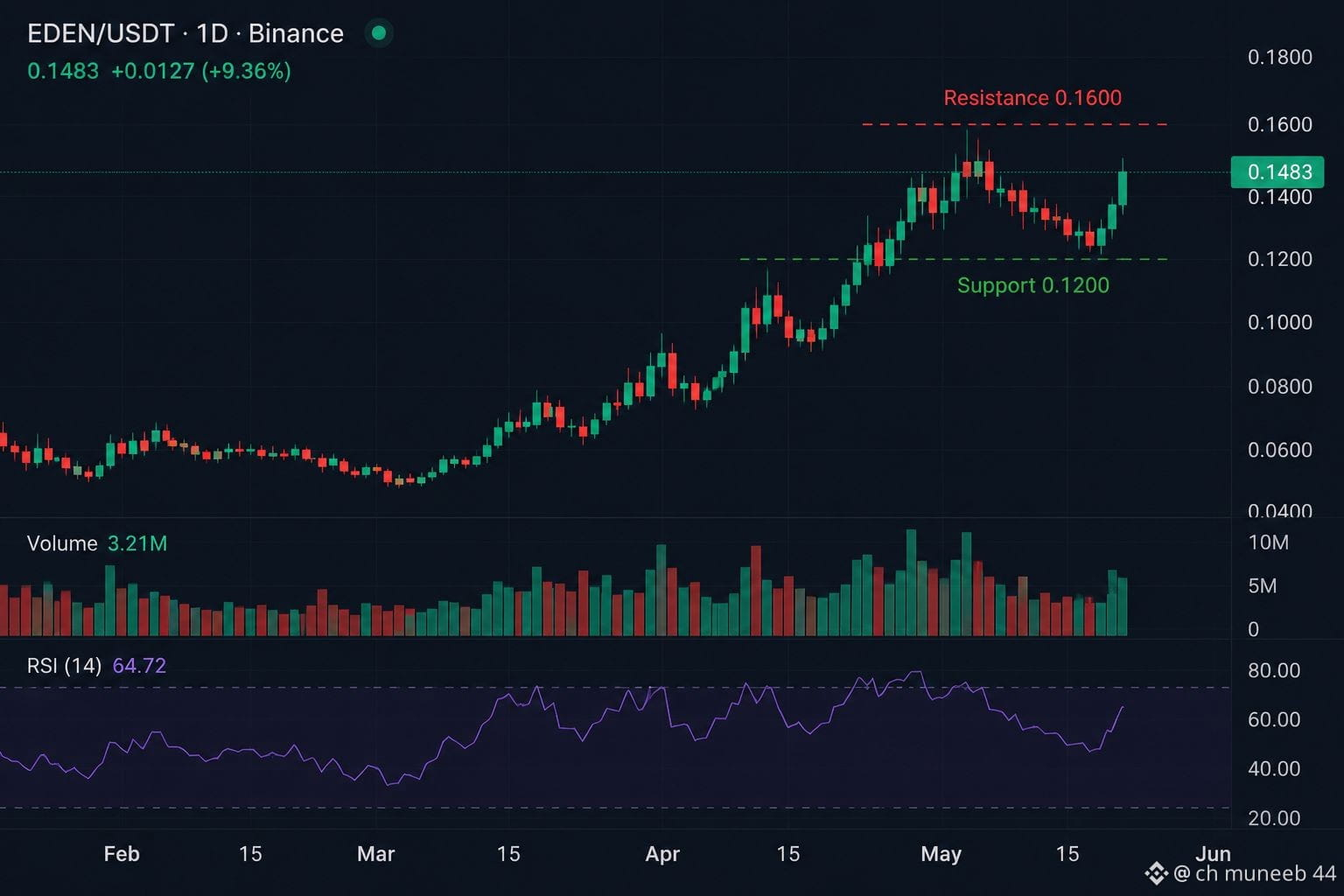The height and width of the screenshot is (896, 1344).
Task: Click the 60.00 RSI axis label
Action: point(1274,719)
